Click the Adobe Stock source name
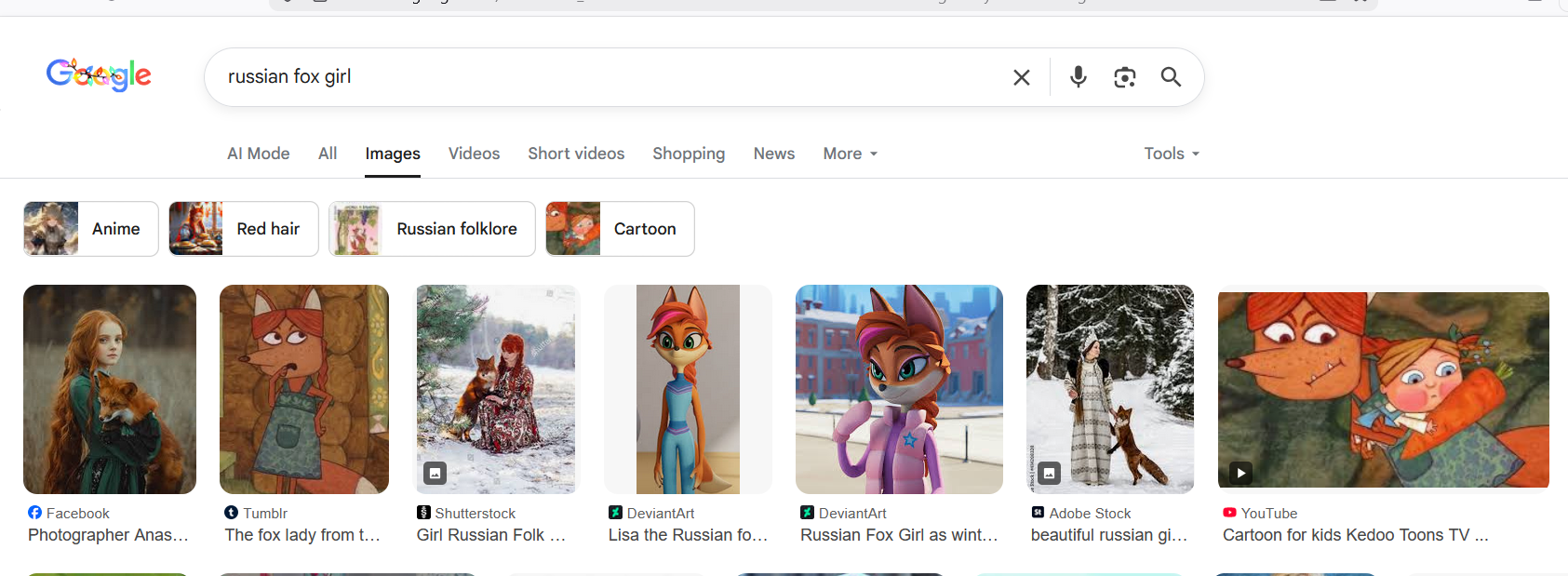Screen dimensions: 1568x576 [1091, 514]
